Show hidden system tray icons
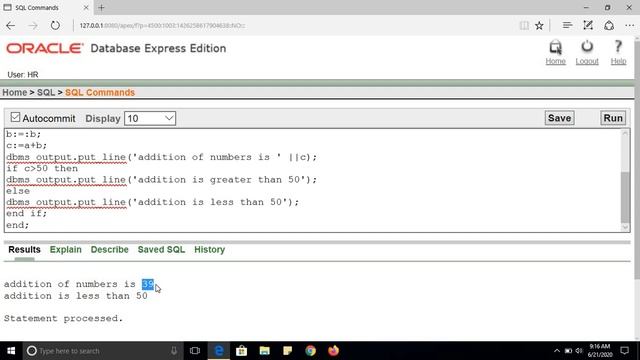 557,351
